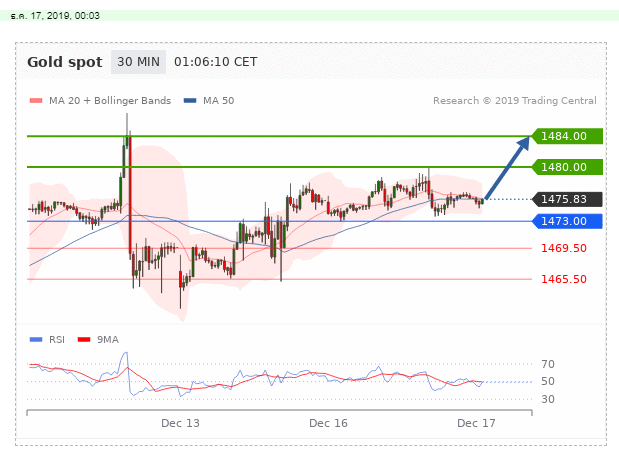The image size is (619, 455).
Task: Click the 01:06:10 CET timestamp
Action: pos(216,62)
